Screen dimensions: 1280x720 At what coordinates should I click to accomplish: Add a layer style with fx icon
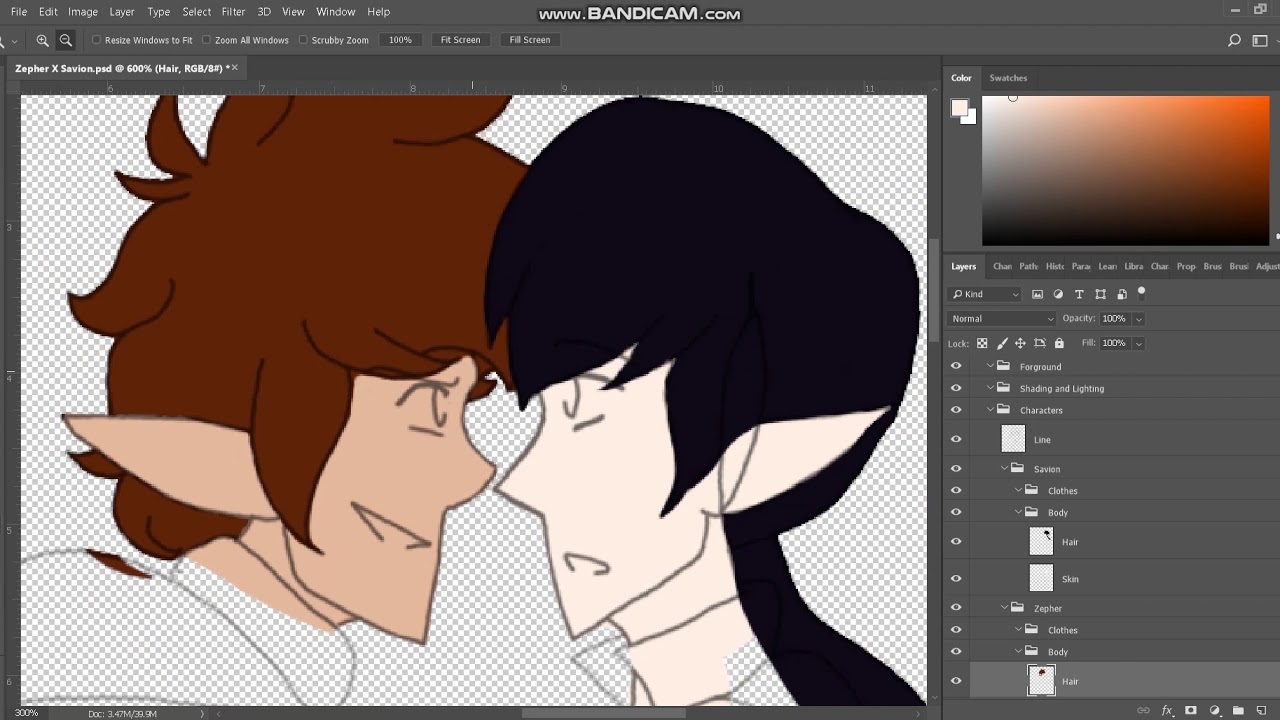tap(1167, 711)
